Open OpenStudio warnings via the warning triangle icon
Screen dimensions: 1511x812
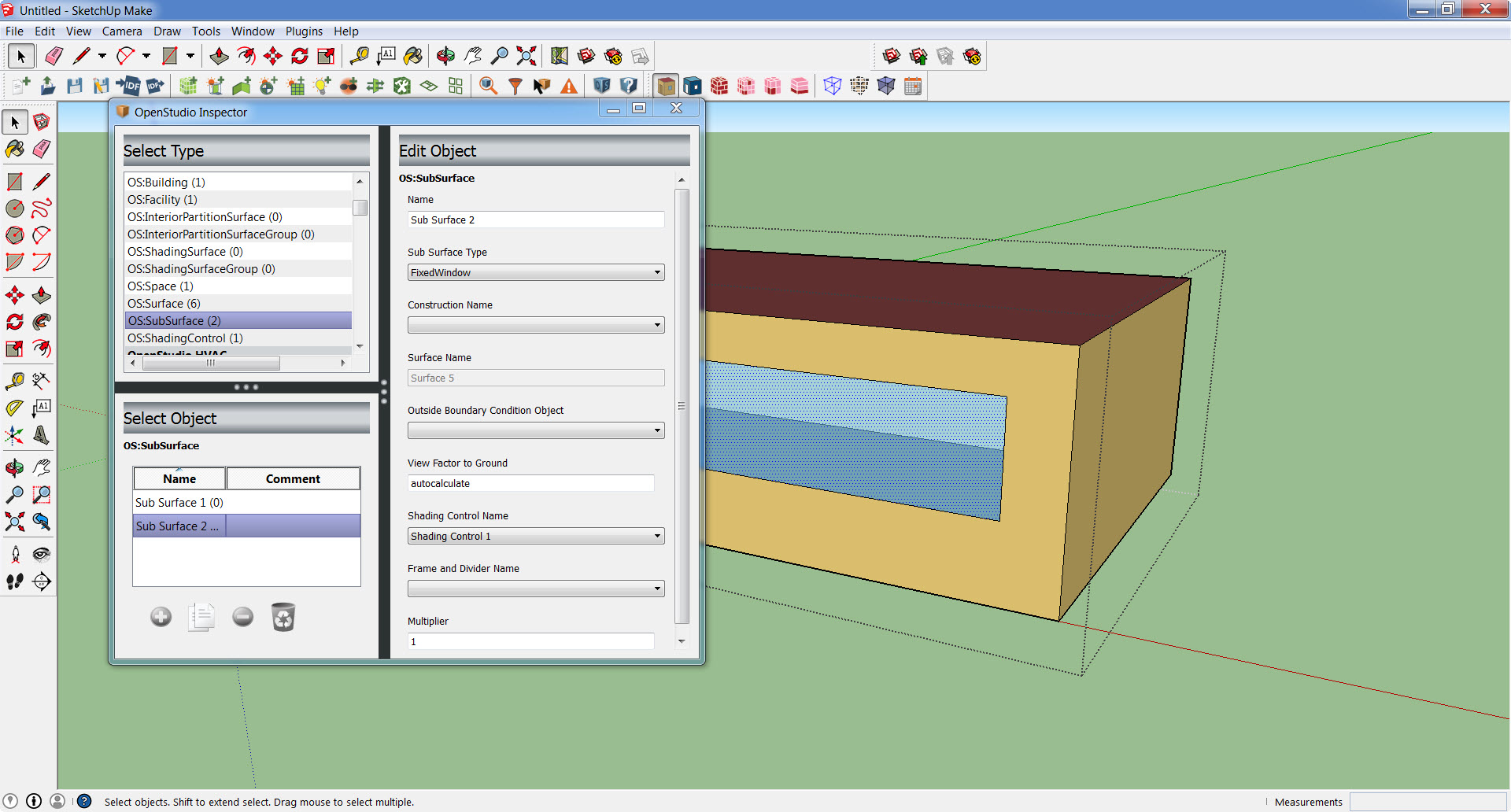coord(568,86)
